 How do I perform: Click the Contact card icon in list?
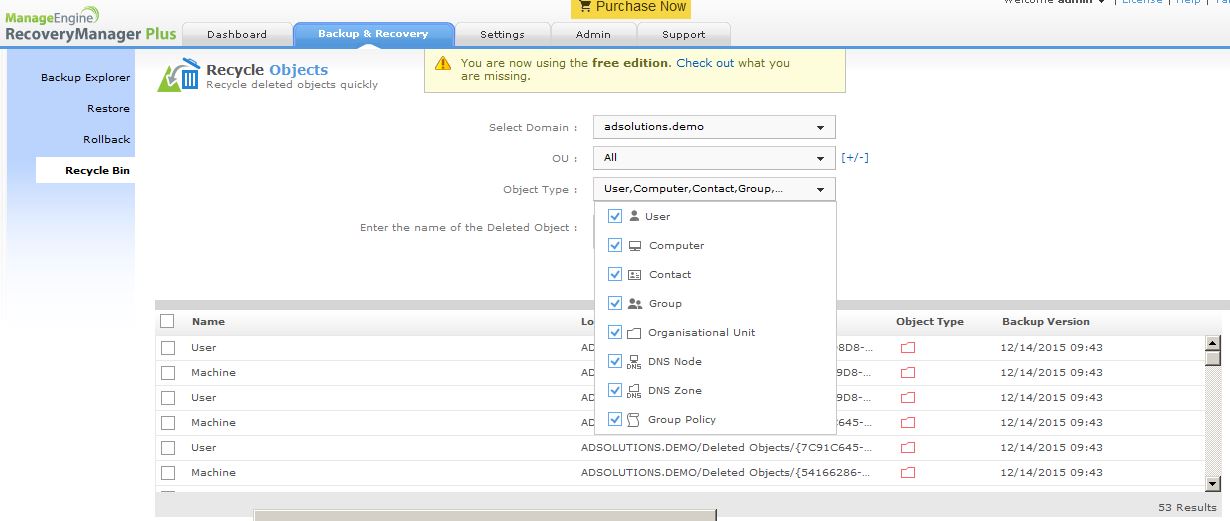tap(634, 275)
